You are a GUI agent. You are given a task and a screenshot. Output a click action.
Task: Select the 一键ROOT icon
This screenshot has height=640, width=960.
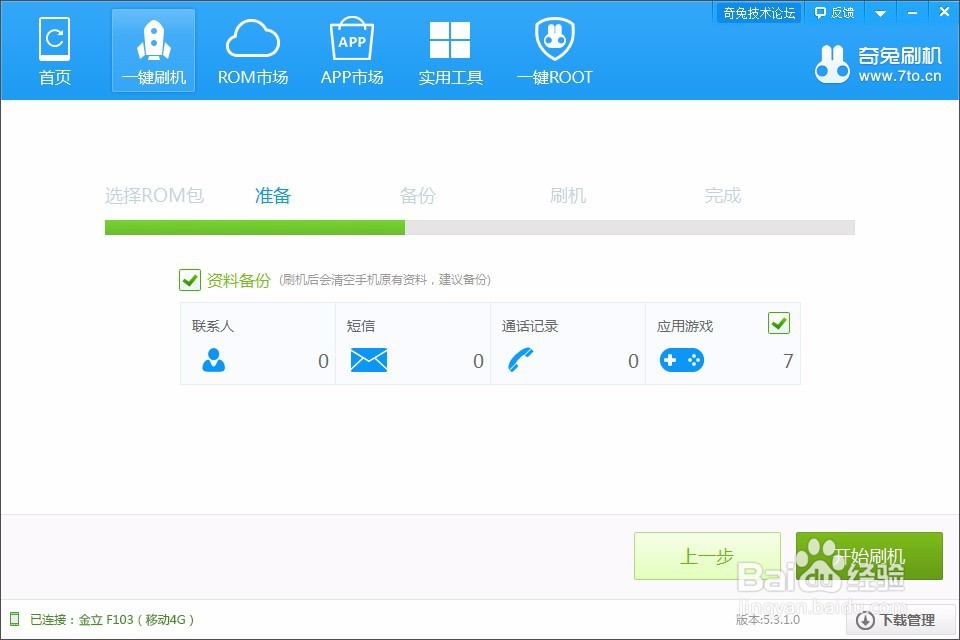[x=554, y=38]
